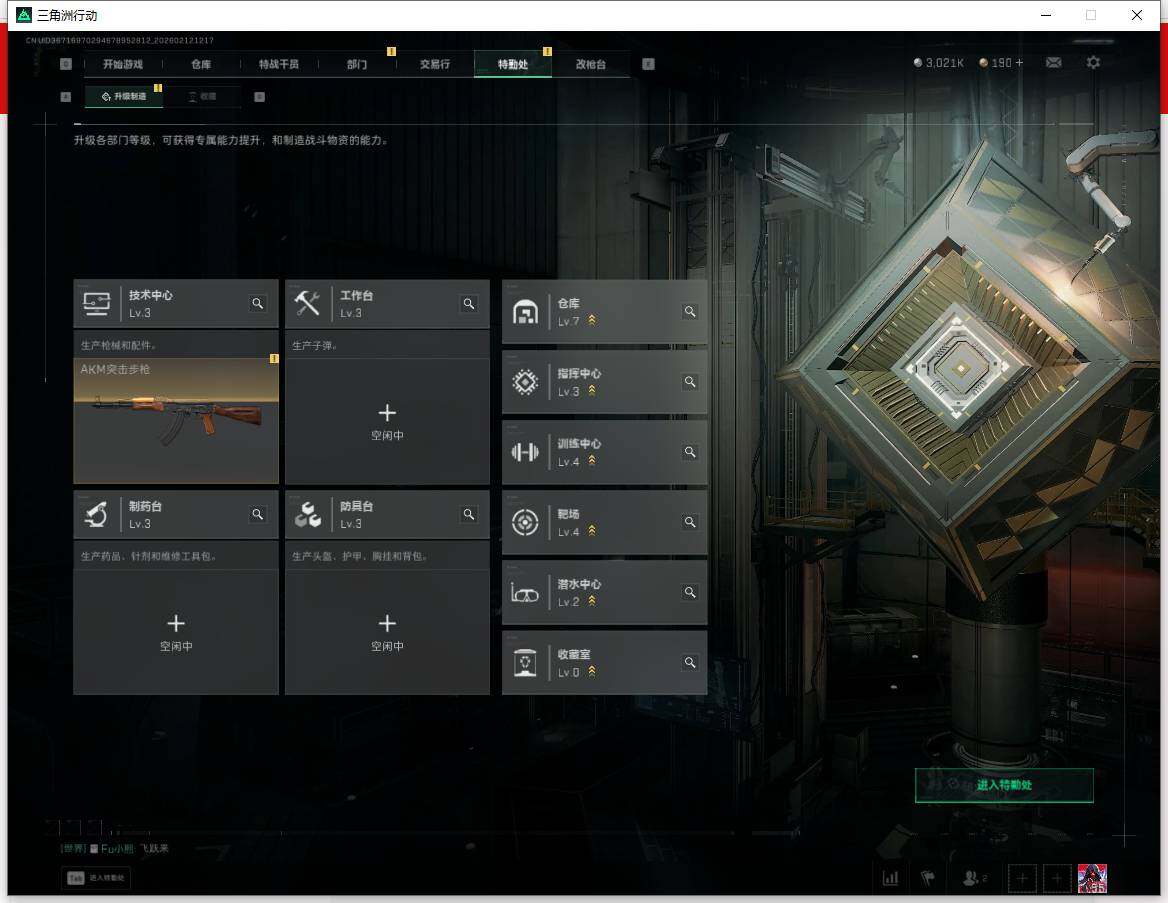Click the 收藏室 title text
Viewport: 1168px width, 903px height.
coord(574,654)
